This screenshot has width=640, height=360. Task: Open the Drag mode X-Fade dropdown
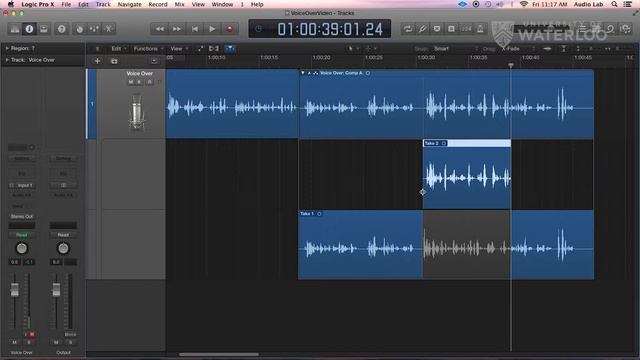tap(519, 49)
